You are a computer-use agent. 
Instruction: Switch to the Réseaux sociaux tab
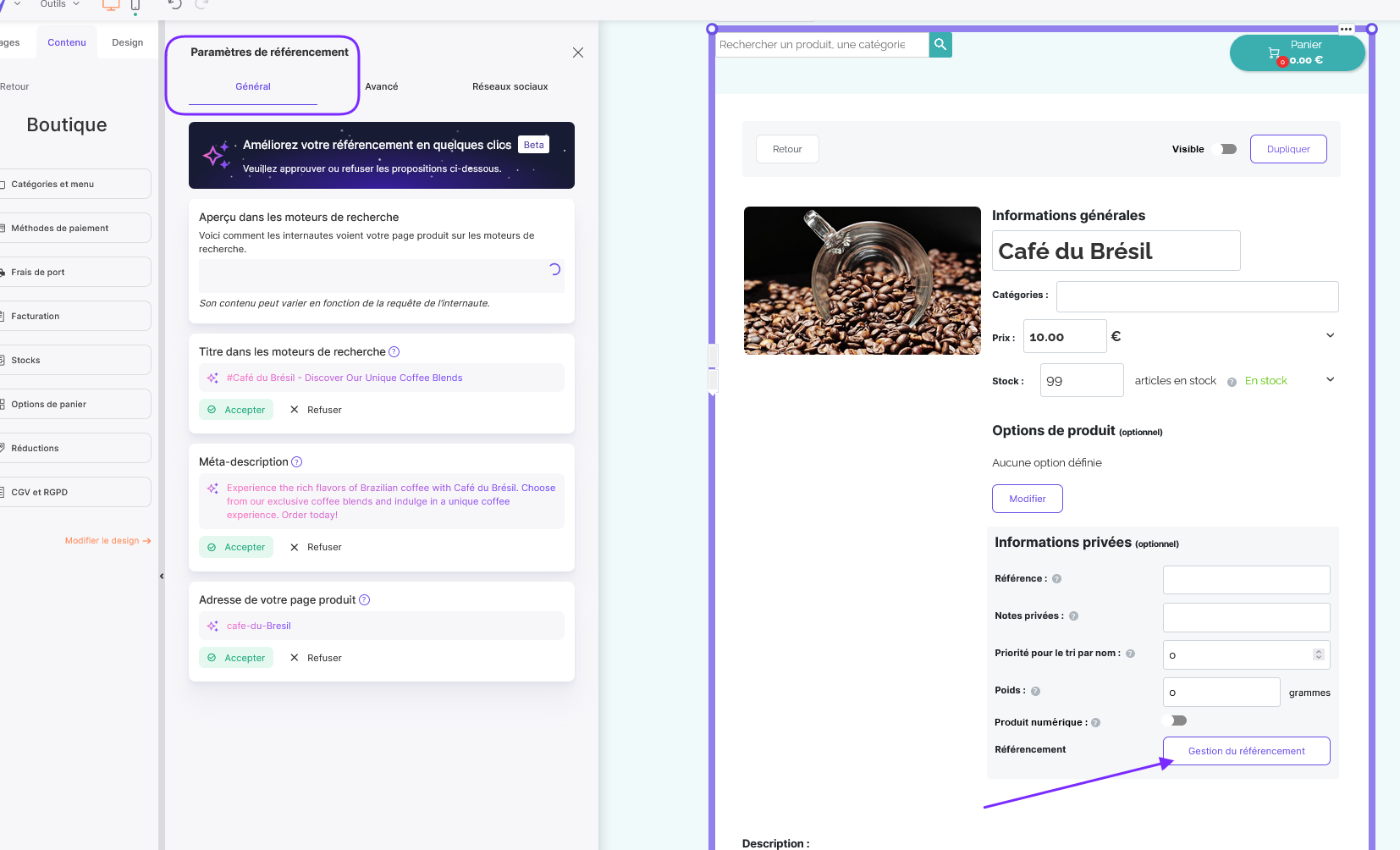(x=510, y=86)
